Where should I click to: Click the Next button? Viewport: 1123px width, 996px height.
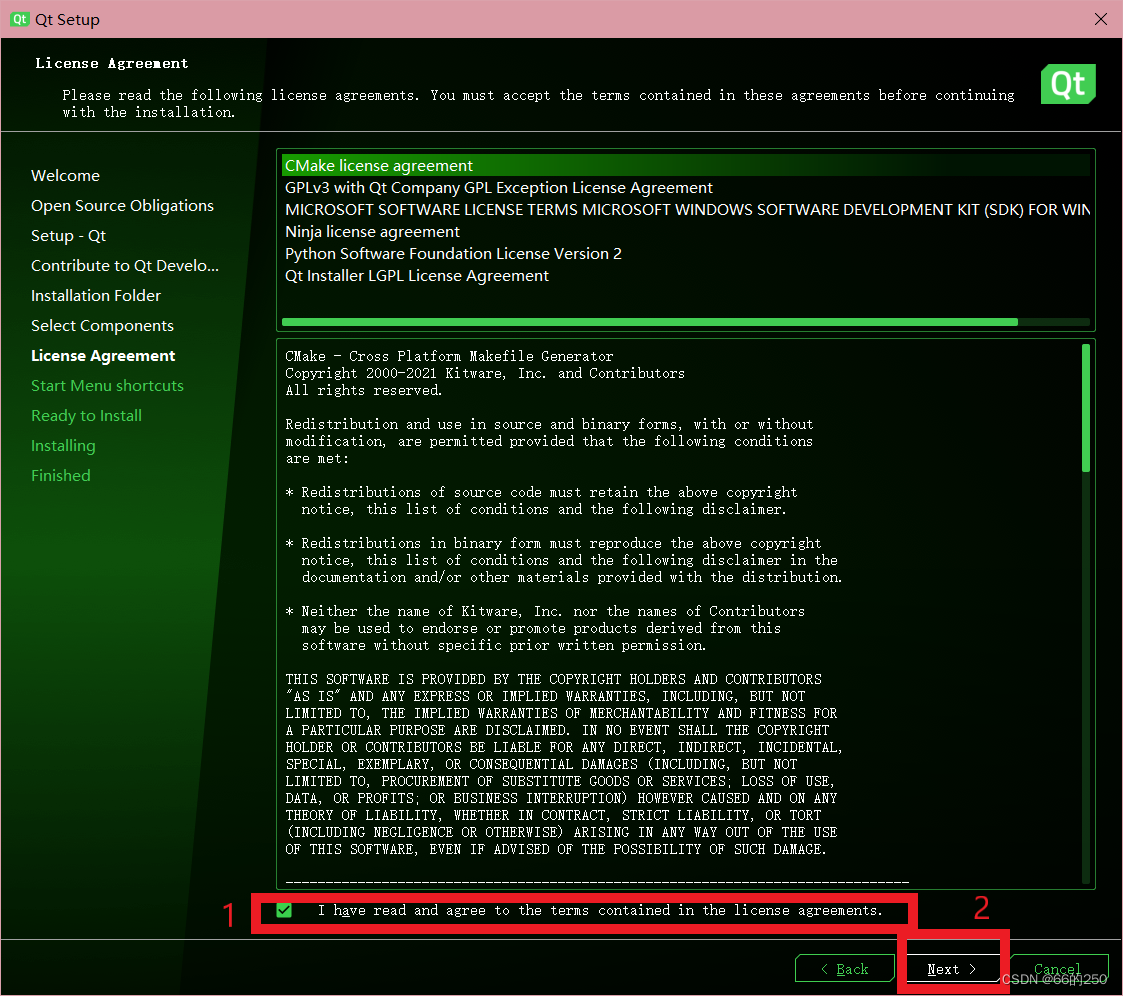pos(952,969)
